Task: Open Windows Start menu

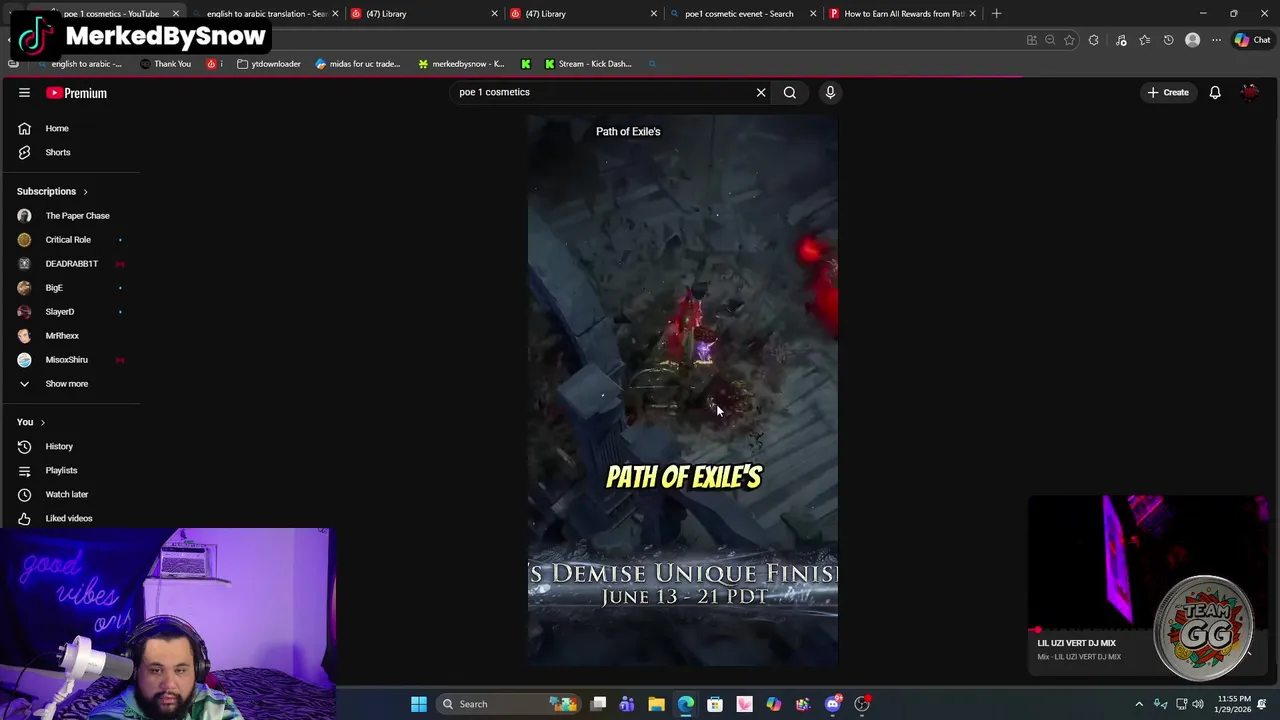Action: coord(419,704)
